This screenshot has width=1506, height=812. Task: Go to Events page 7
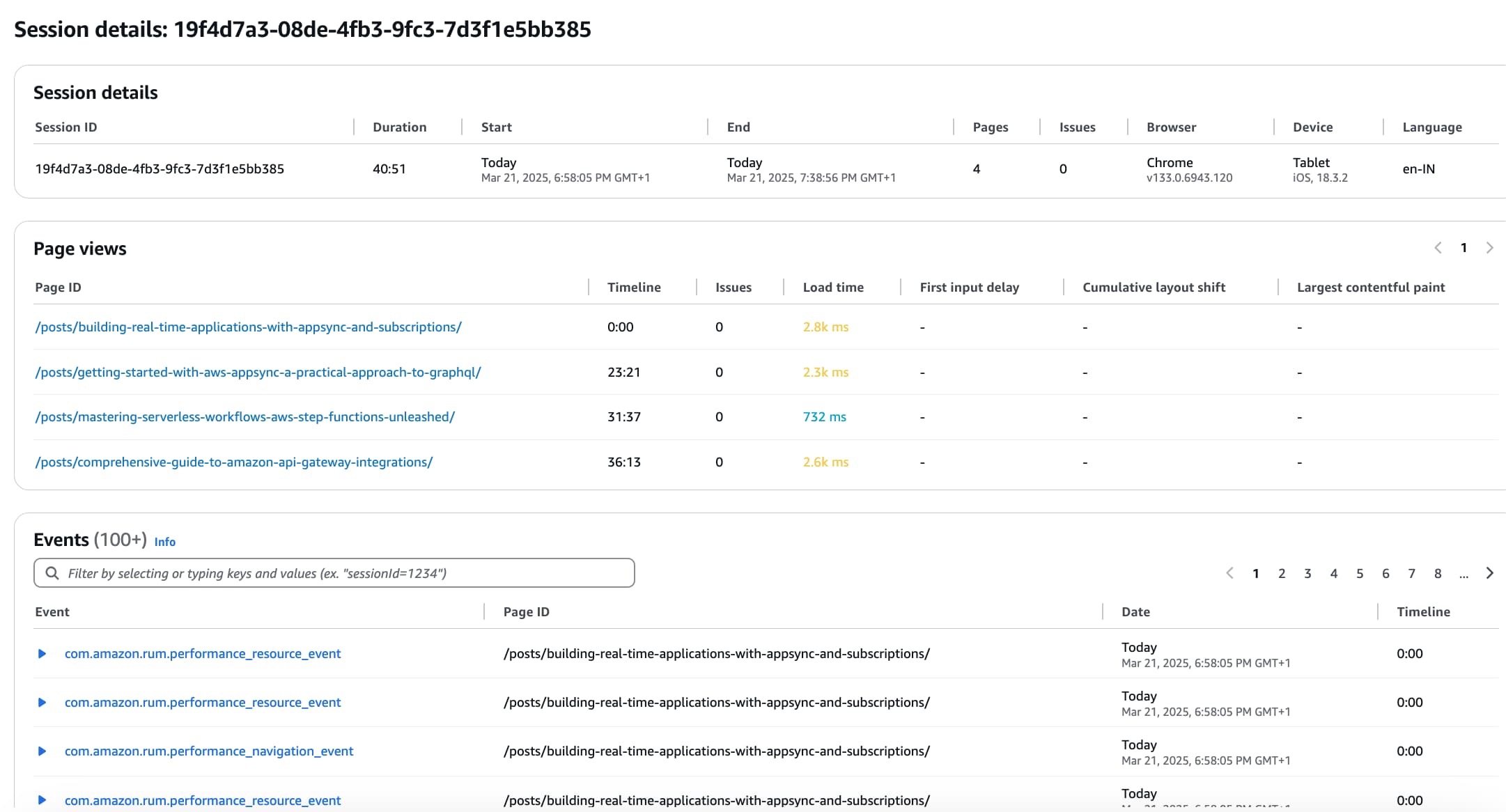(1412, 574)
